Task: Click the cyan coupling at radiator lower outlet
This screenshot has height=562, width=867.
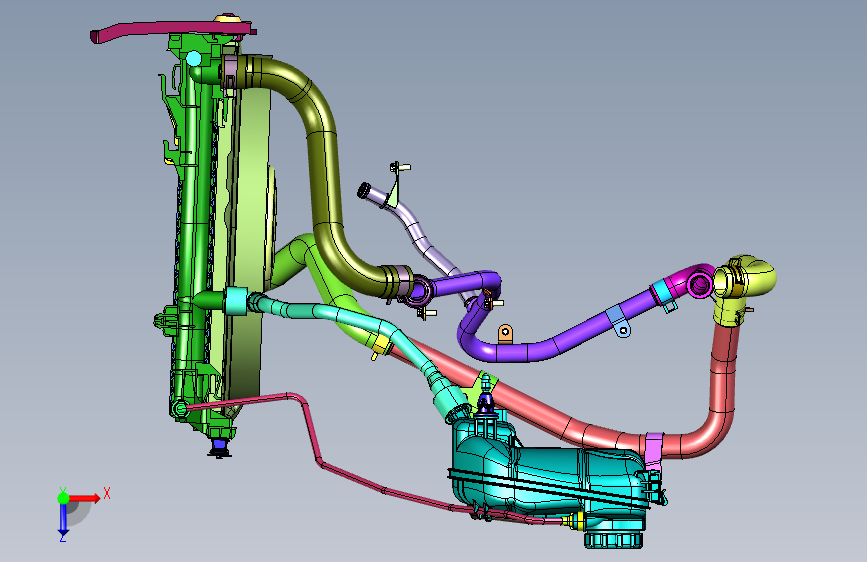Action: pyautogui.click(x=236, y=301)
